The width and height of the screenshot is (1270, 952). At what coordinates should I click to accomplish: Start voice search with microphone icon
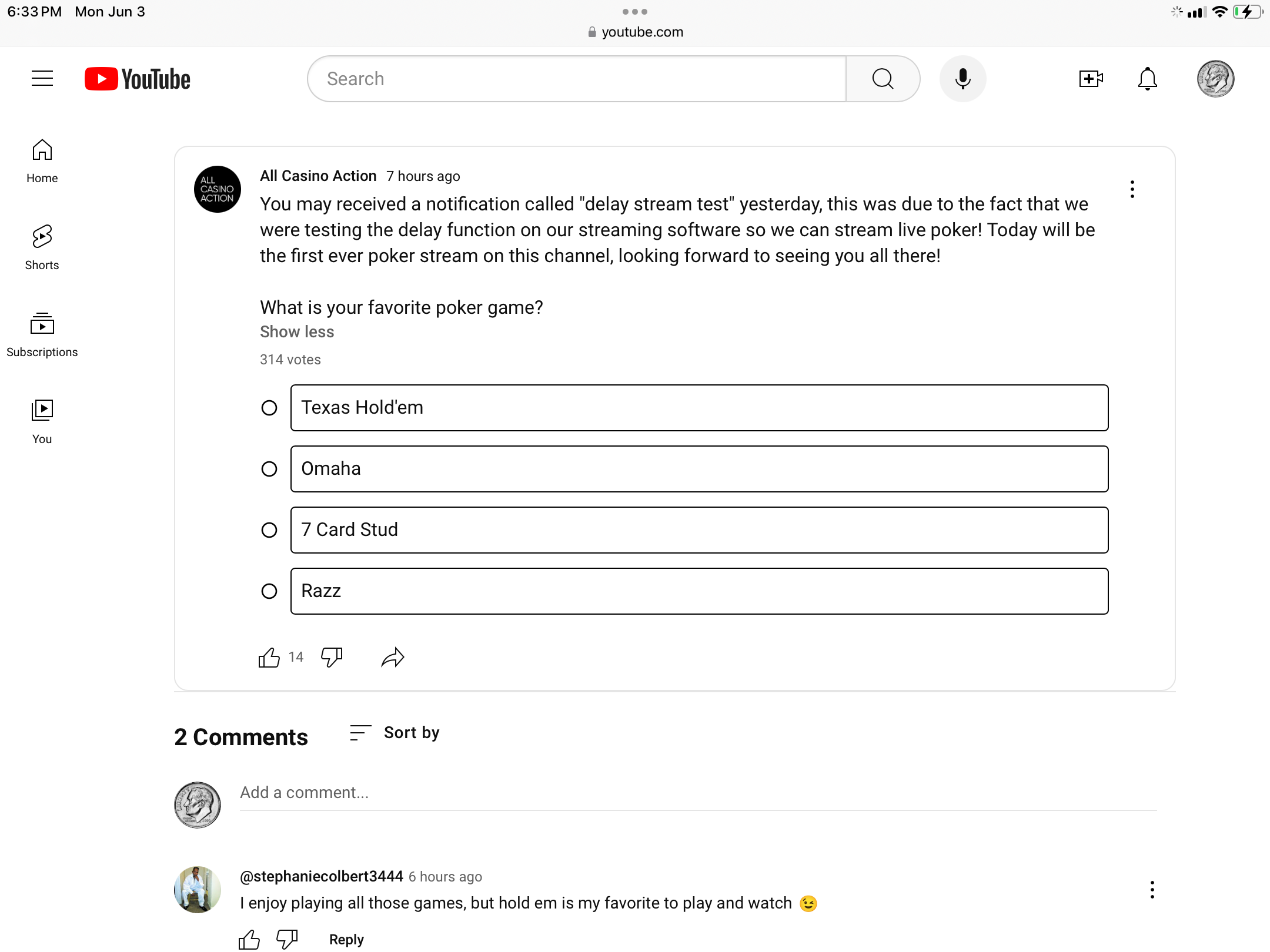962,79
